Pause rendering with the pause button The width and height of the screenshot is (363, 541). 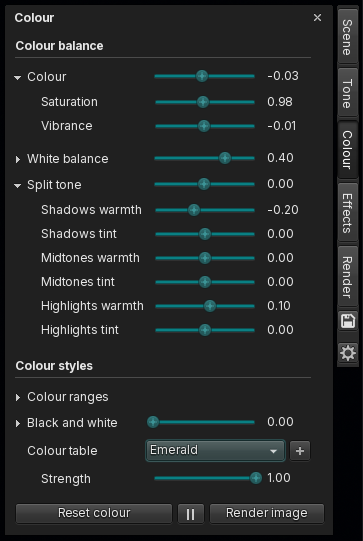click(x=190, y=513)
